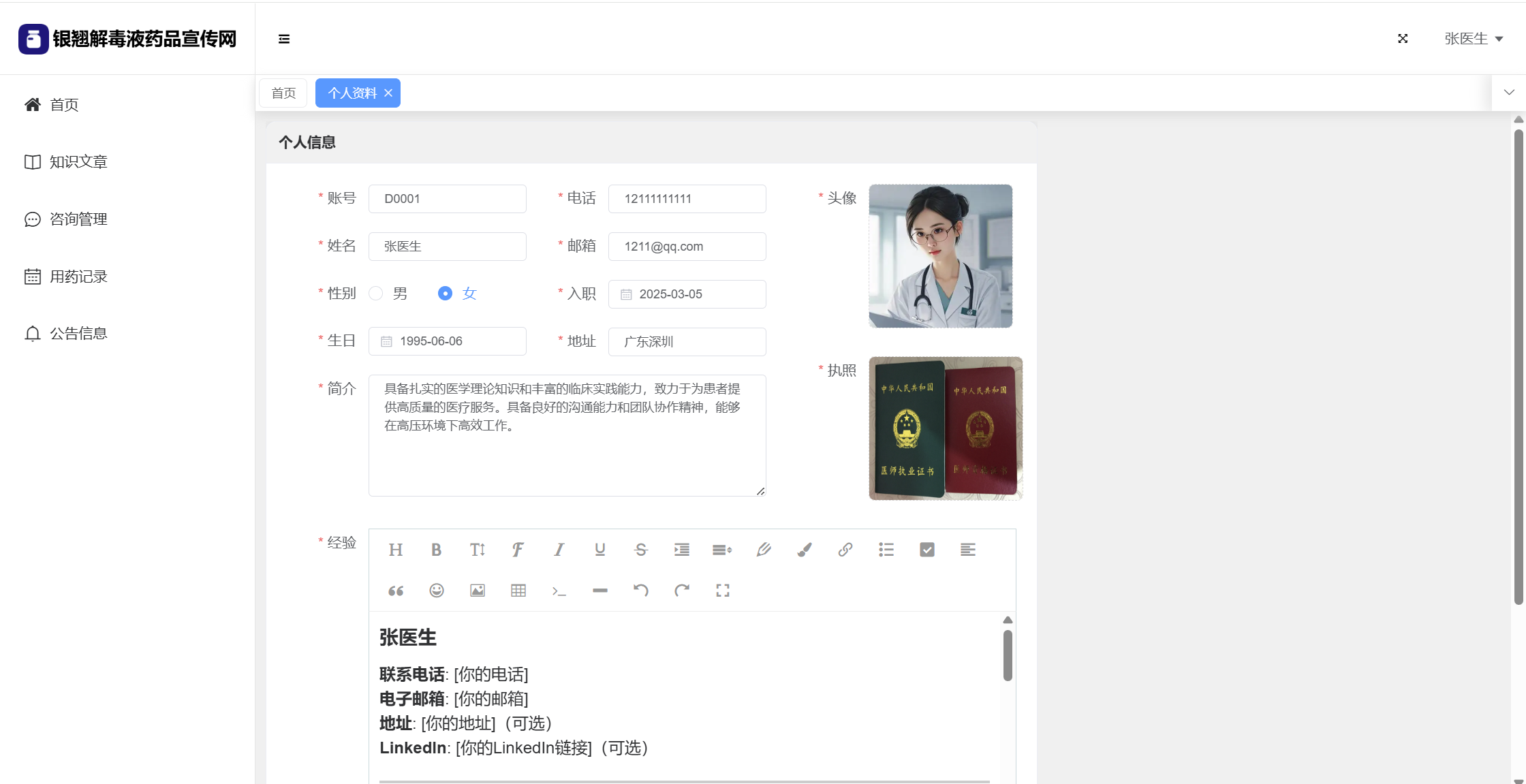Click the editor content vertical scrollbar
The height and width of the screenshot is (784, 1526).
pos(1008,655)
